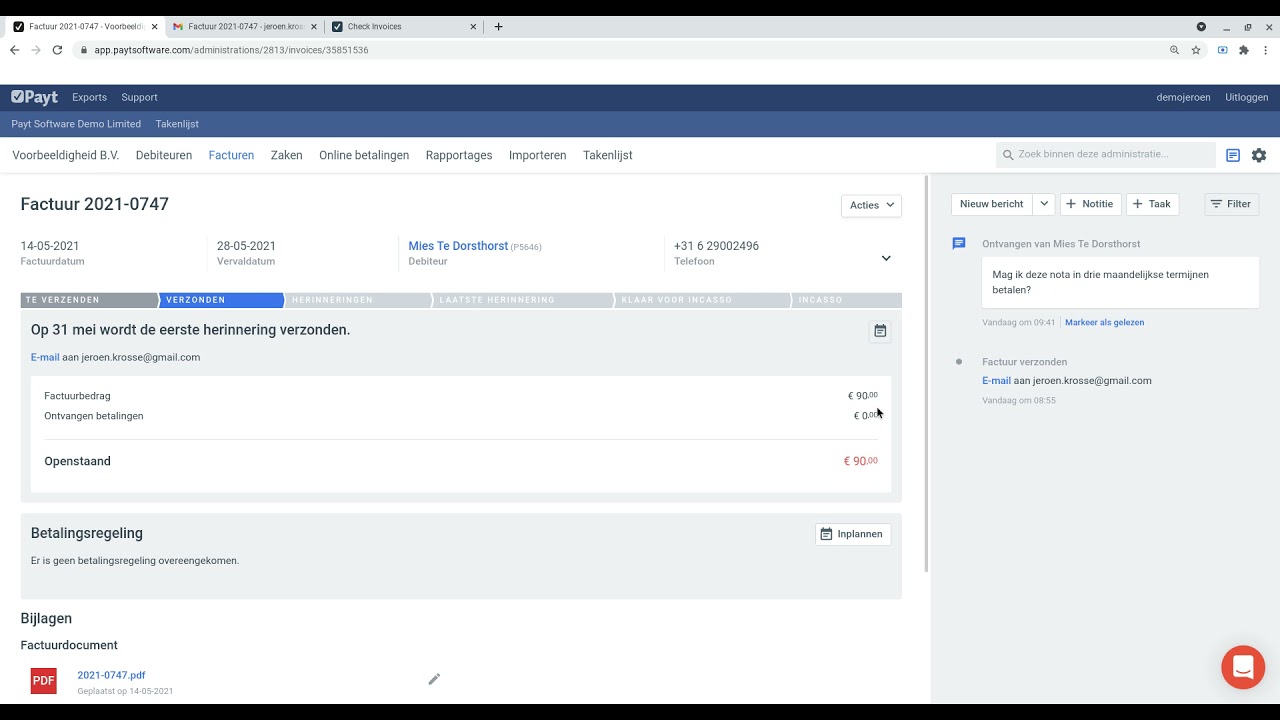1280x720 pixels.
Task: Expand invoice details chevron next to Telefoon
Action: [886, 258]
